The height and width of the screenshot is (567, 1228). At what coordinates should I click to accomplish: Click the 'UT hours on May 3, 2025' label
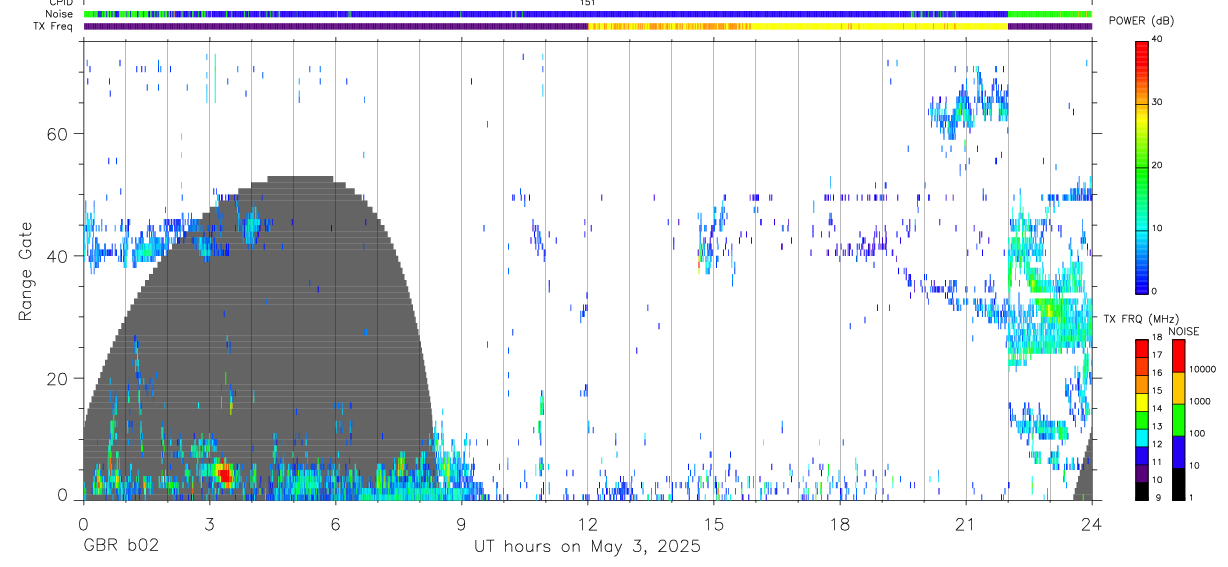click(587, 547)
